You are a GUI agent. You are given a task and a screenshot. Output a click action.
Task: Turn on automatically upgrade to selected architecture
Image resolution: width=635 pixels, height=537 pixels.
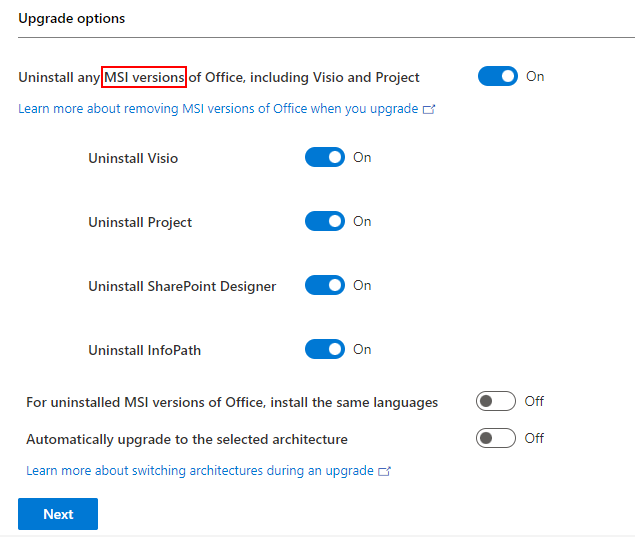tap(496, 438)
